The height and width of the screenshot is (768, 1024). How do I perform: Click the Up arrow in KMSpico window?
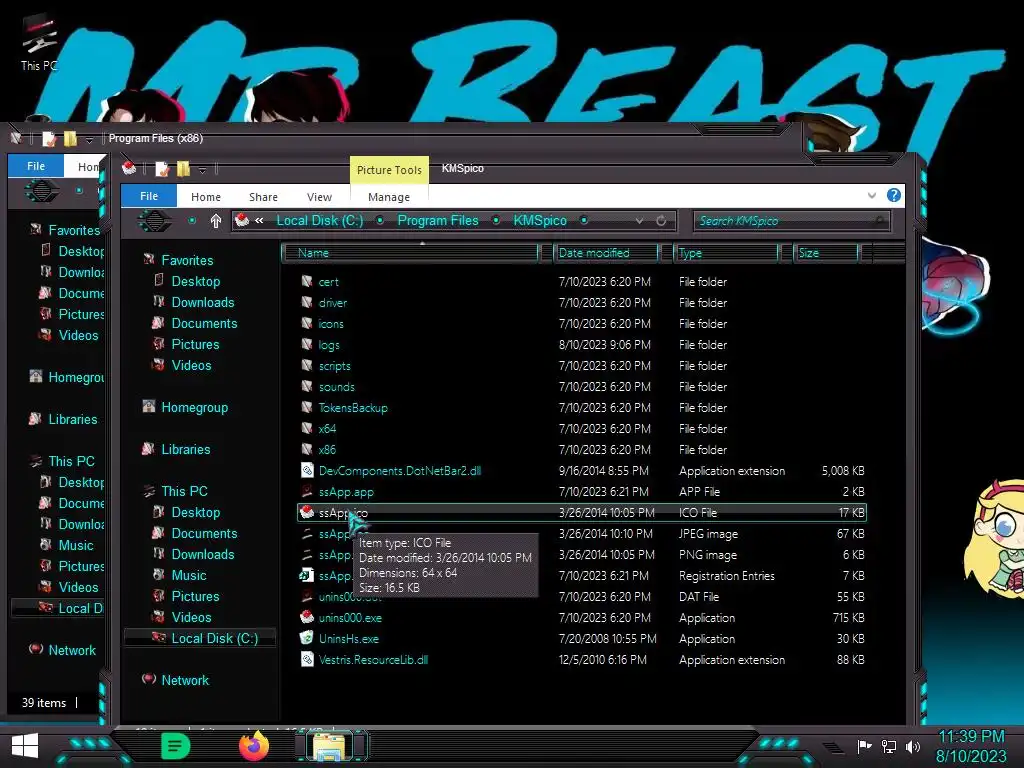click(216, 221)
